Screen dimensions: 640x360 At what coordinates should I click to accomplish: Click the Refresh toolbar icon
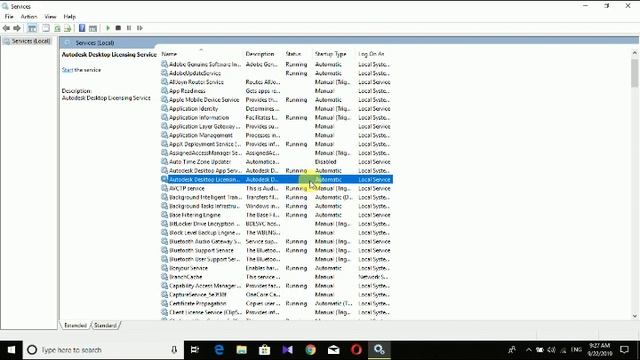[57, 28]
